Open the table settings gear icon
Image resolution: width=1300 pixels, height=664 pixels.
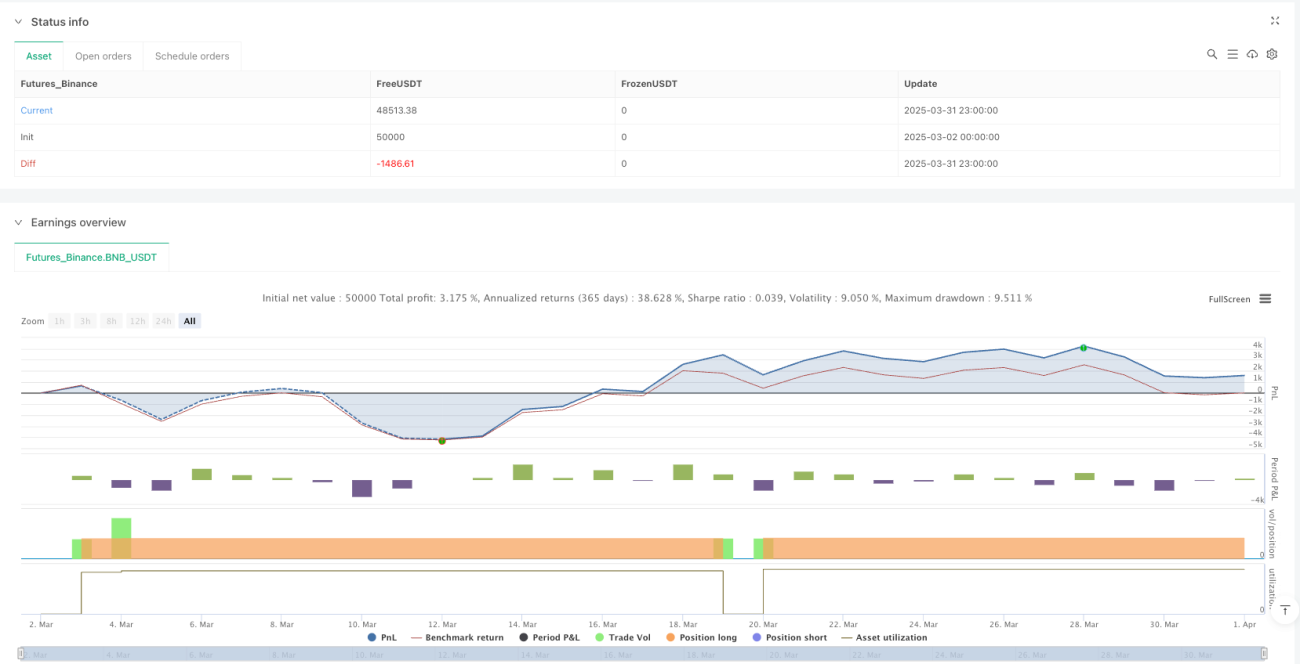(x=1272, y=54)
